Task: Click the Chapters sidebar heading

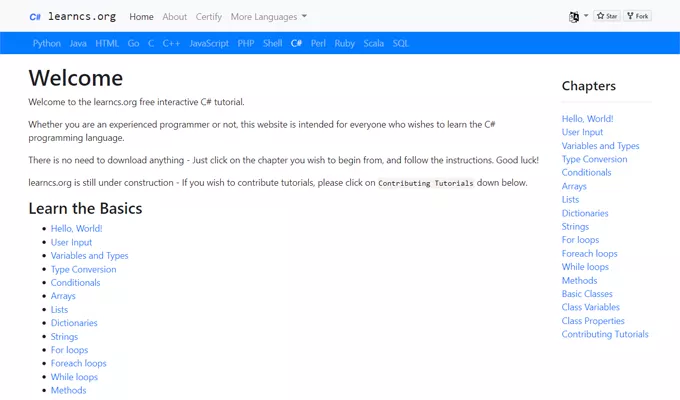Action: [588, 86]
